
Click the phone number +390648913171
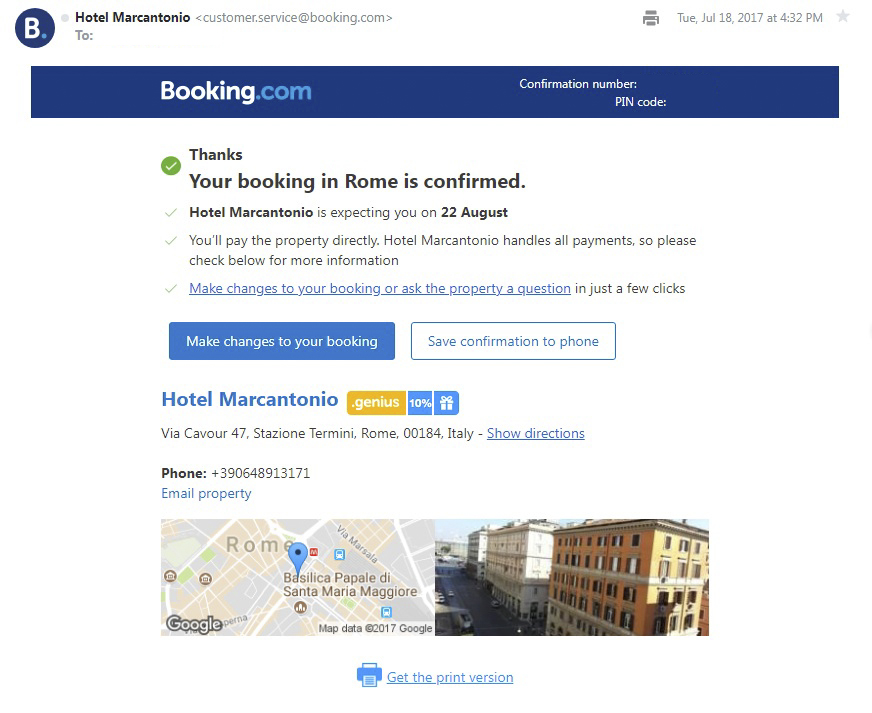tap(260, 473)
